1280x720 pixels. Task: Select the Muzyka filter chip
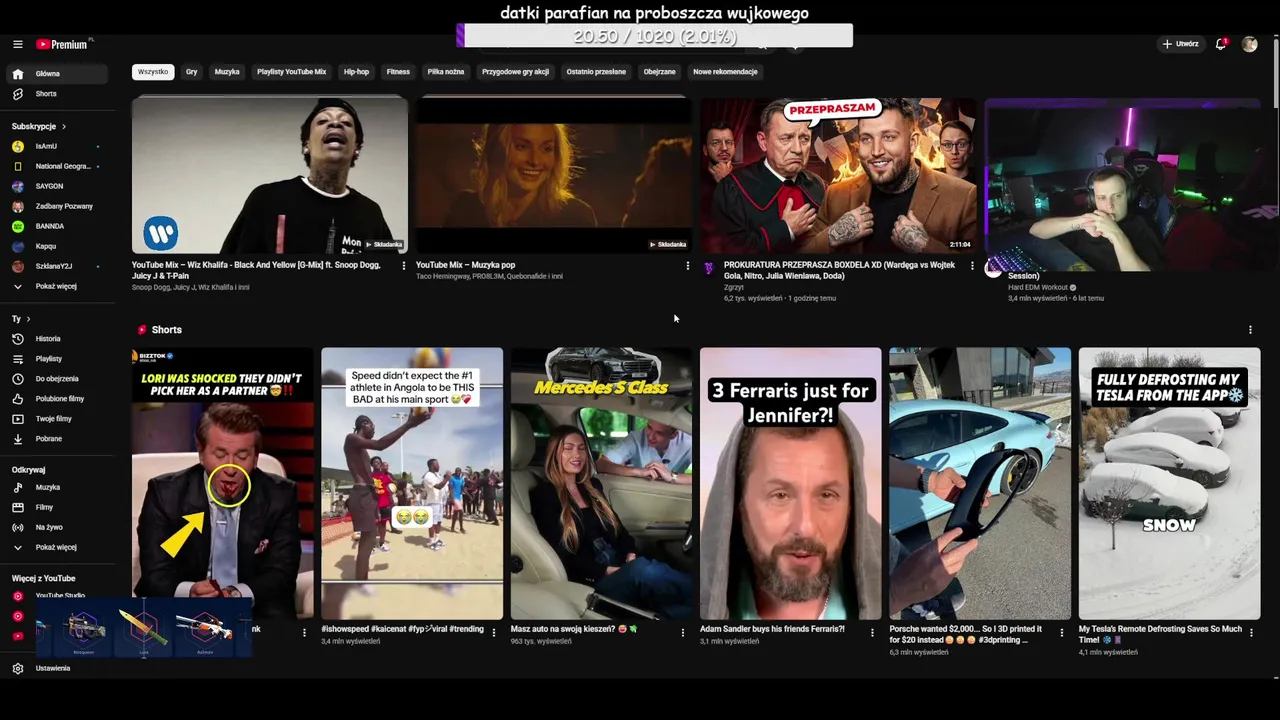pos(227,72)
